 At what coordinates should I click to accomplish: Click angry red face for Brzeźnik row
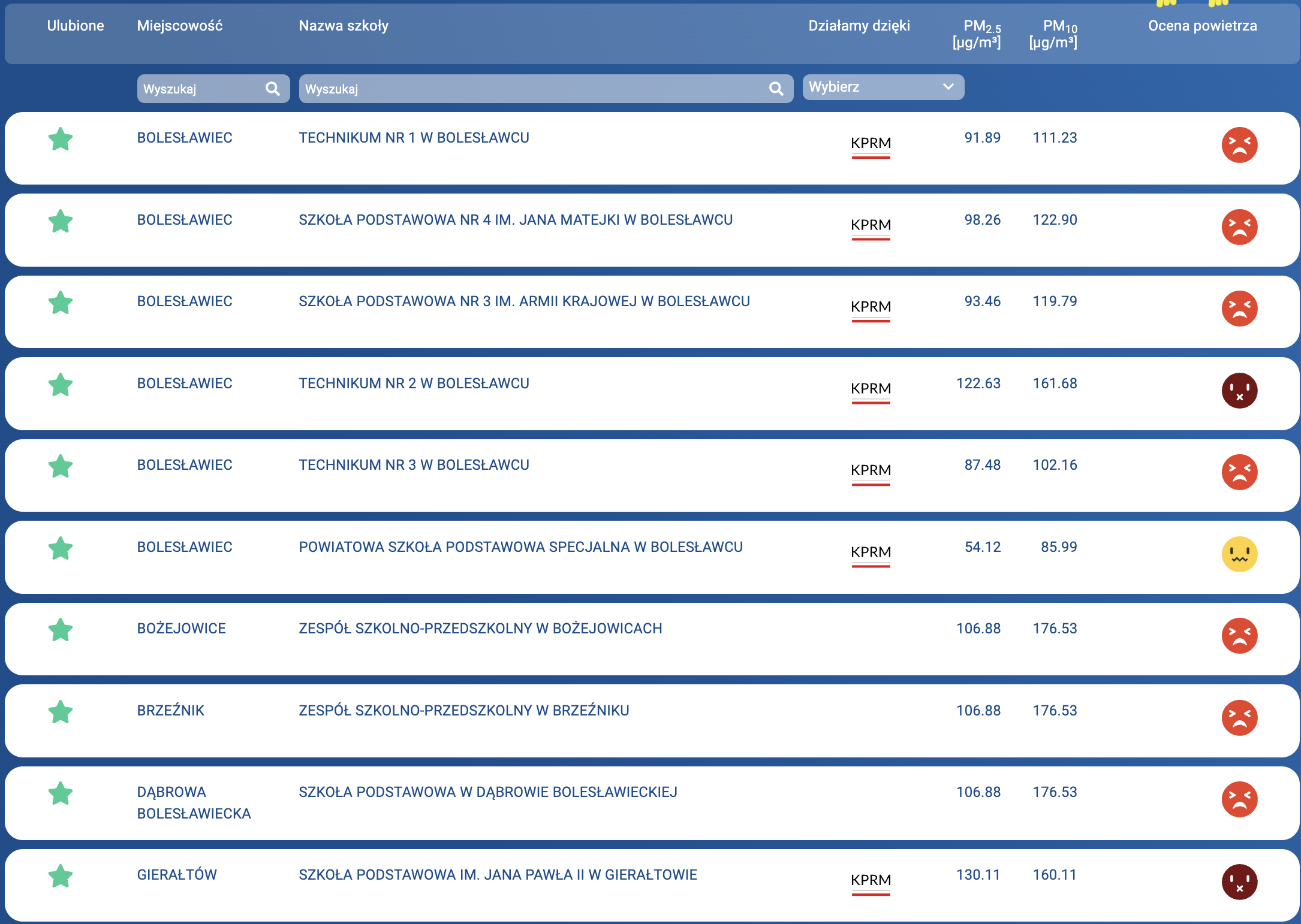1239,718
